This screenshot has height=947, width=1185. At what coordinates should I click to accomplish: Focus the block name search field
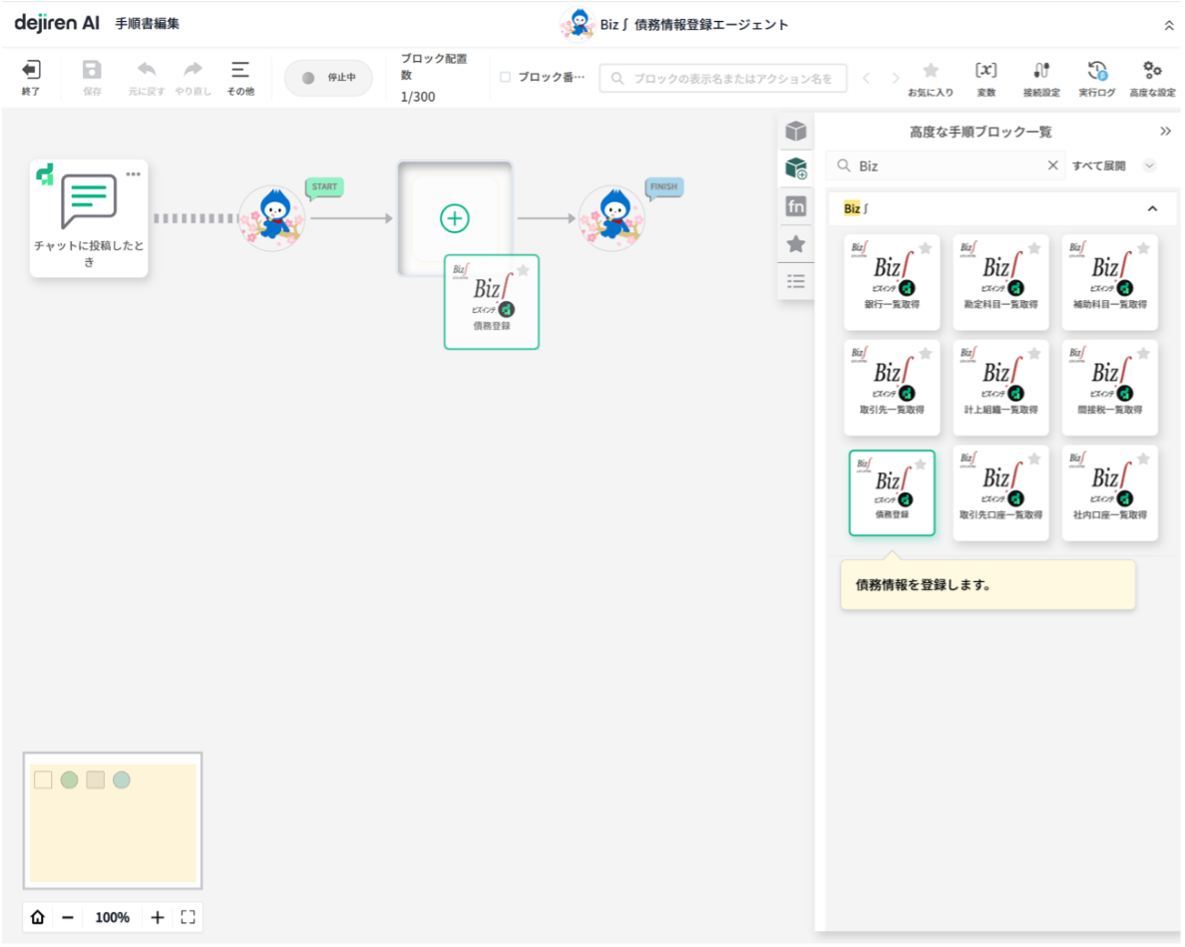click(722, 78)
